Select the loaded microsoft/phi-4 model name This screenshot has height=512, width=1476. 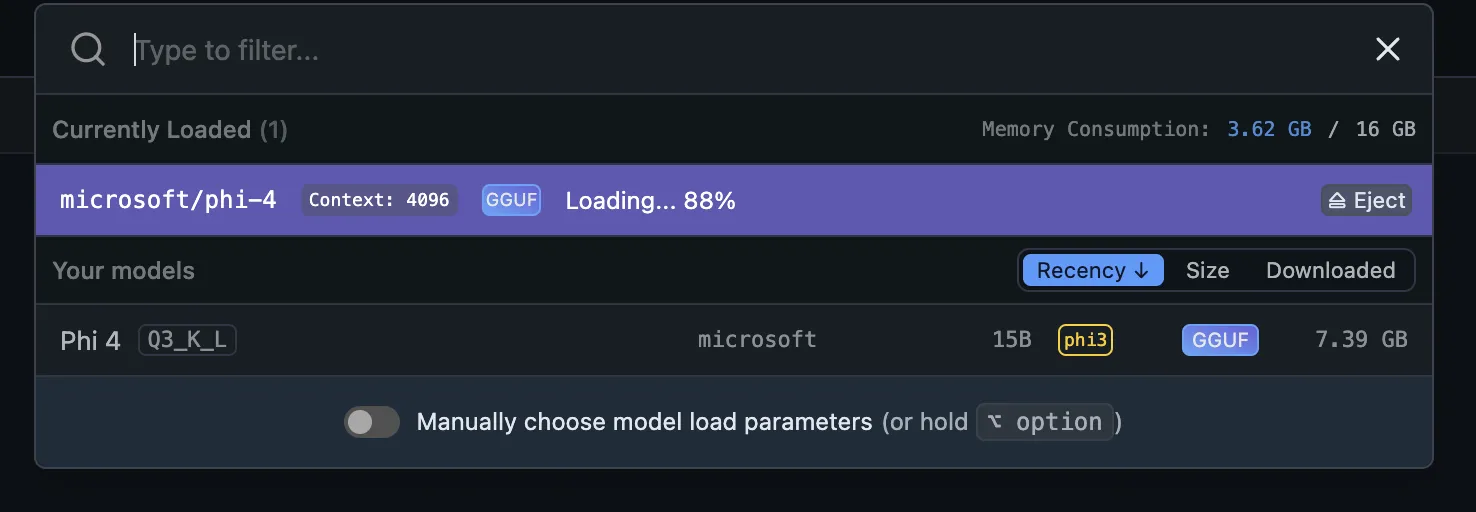tap(168, 200)
